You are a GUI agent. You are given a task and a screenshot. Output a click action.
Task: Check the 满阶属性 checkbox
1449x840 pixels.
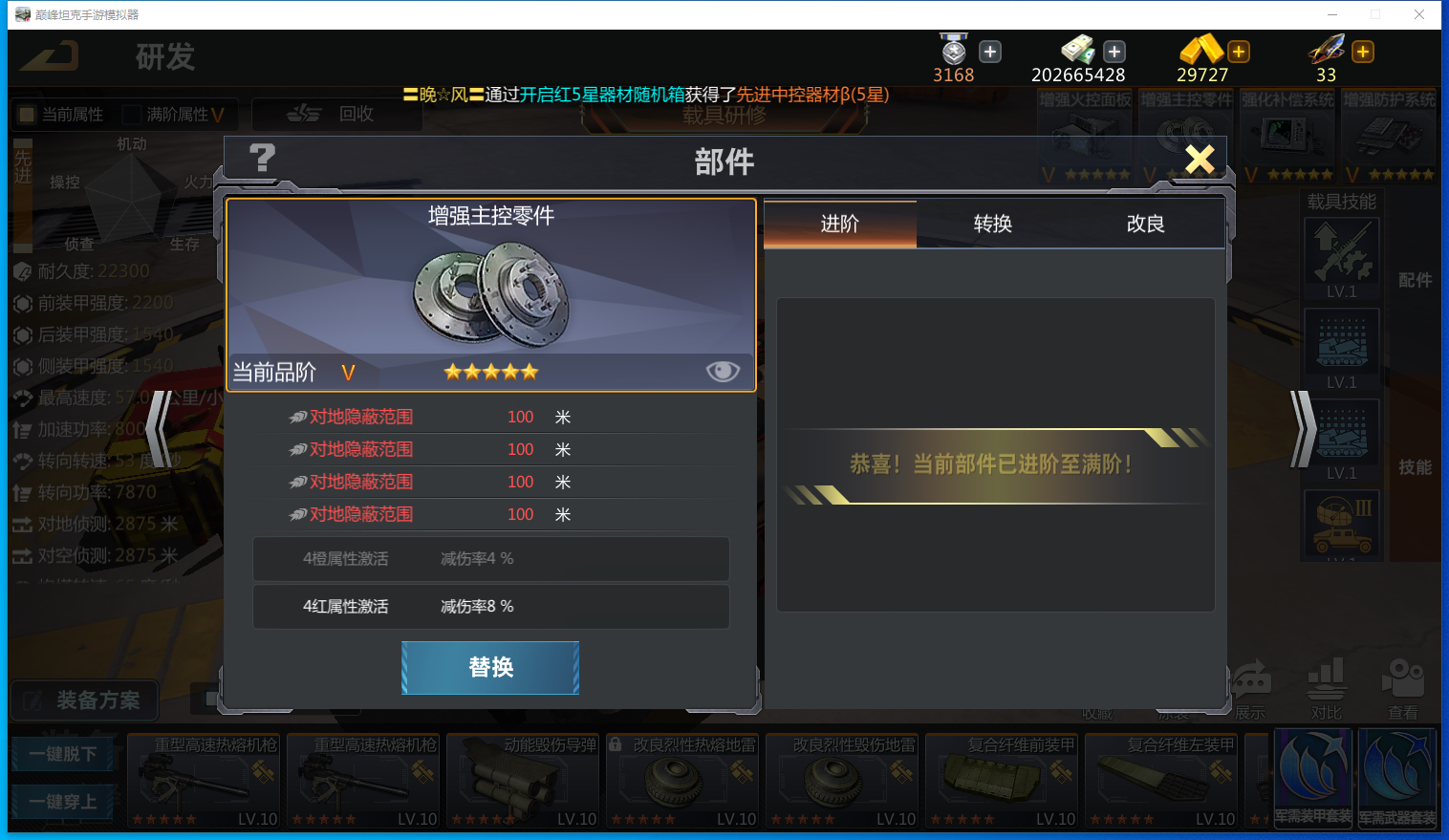tap(132, 115)
